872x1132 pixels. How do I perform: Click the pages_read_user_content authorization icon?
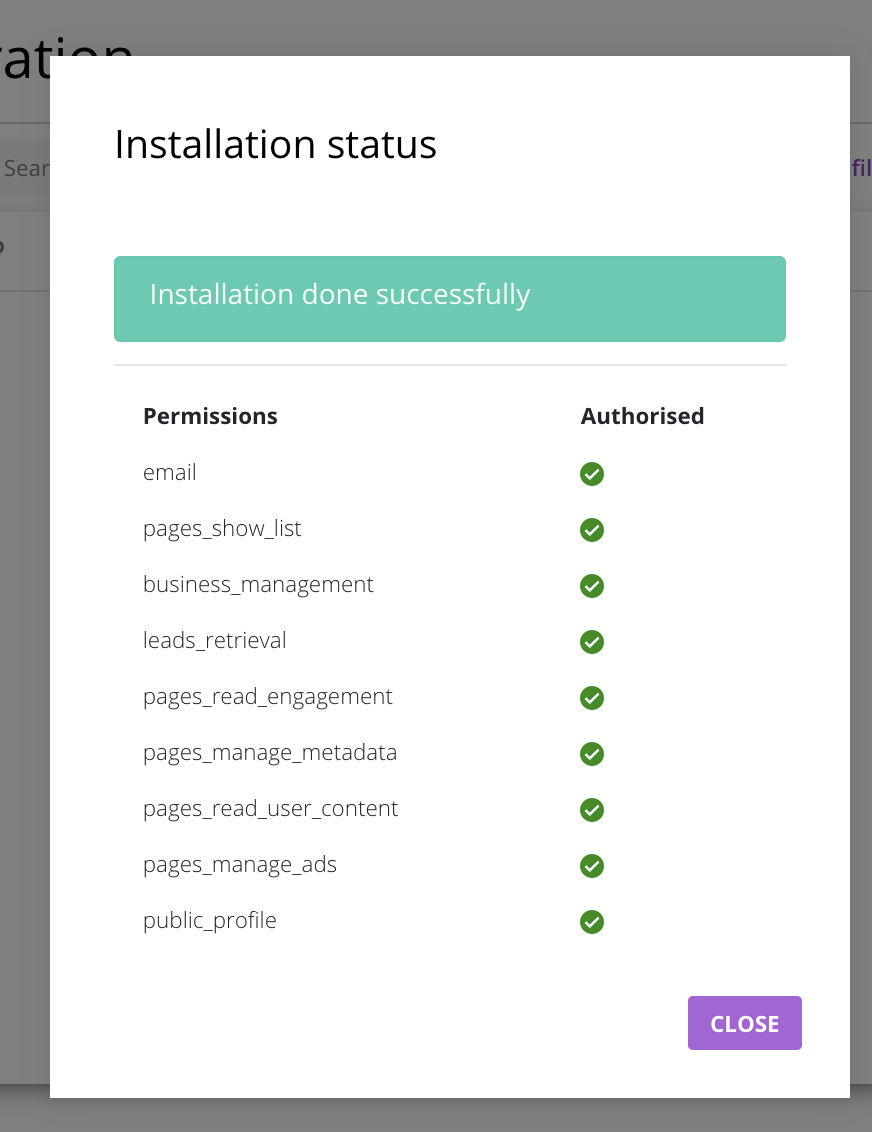591,810
